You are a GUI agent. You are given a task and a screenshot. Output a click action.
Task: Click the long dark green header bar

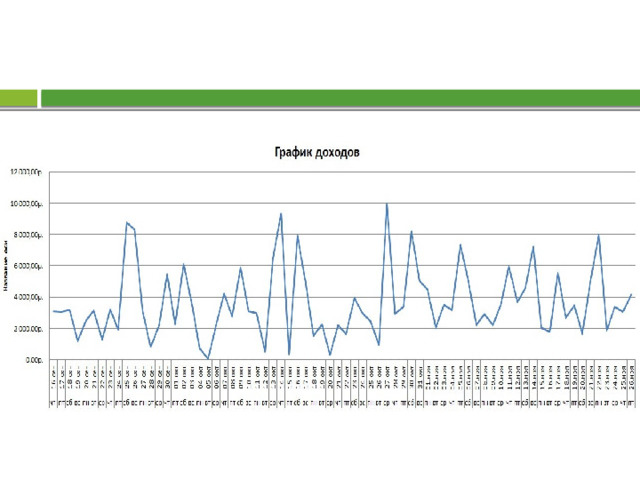tap(340, 97)
